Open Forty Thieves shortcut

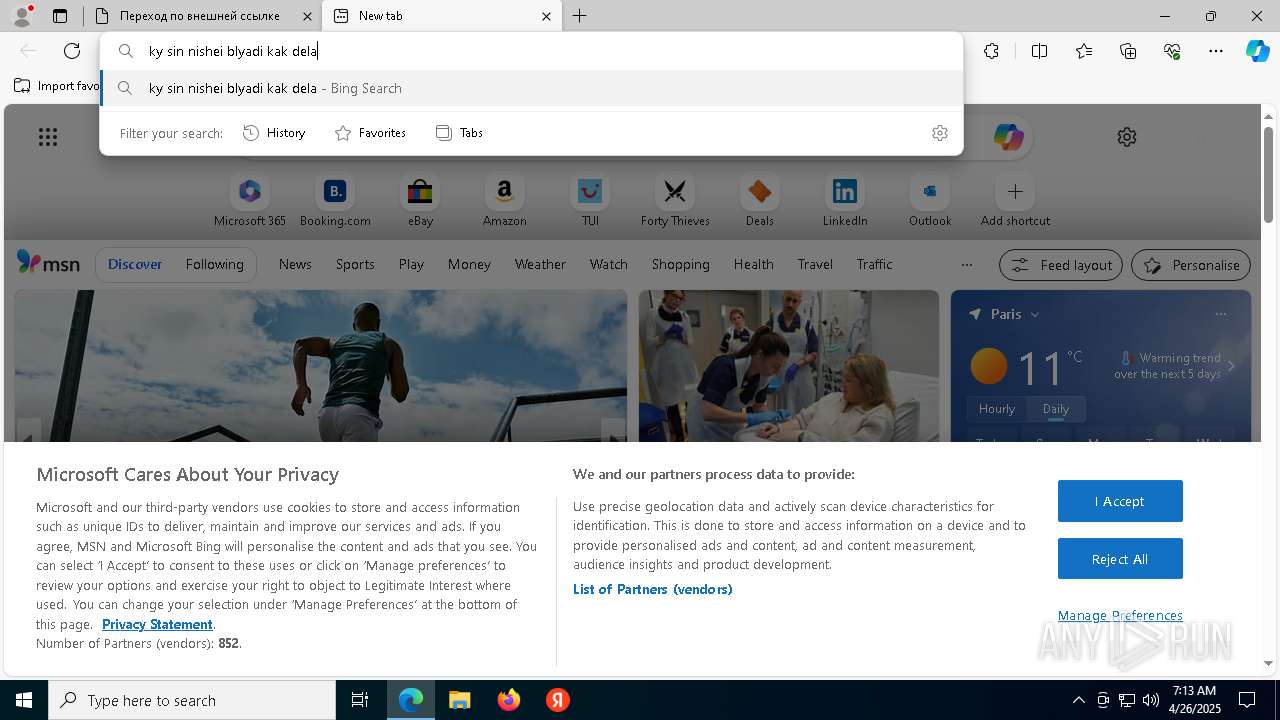[675, 200]
